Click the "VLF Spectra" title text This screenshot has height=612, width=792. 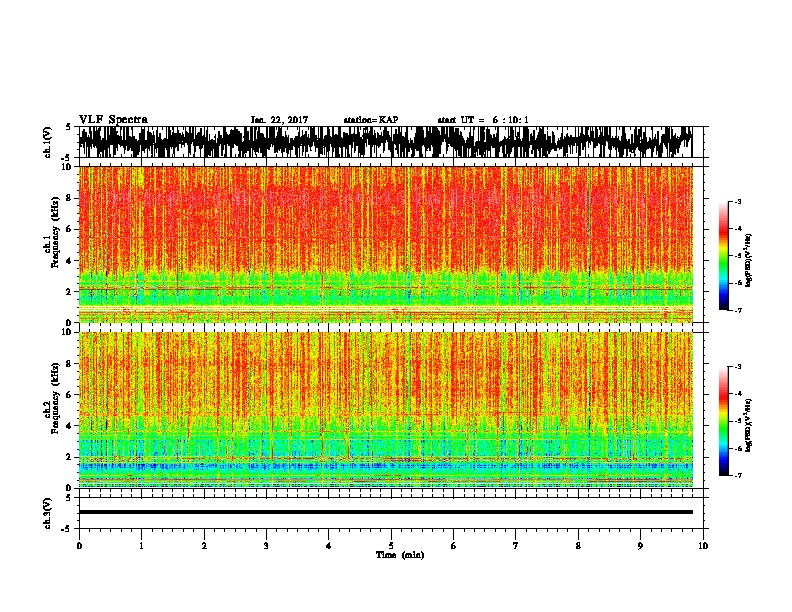(113, 119)
